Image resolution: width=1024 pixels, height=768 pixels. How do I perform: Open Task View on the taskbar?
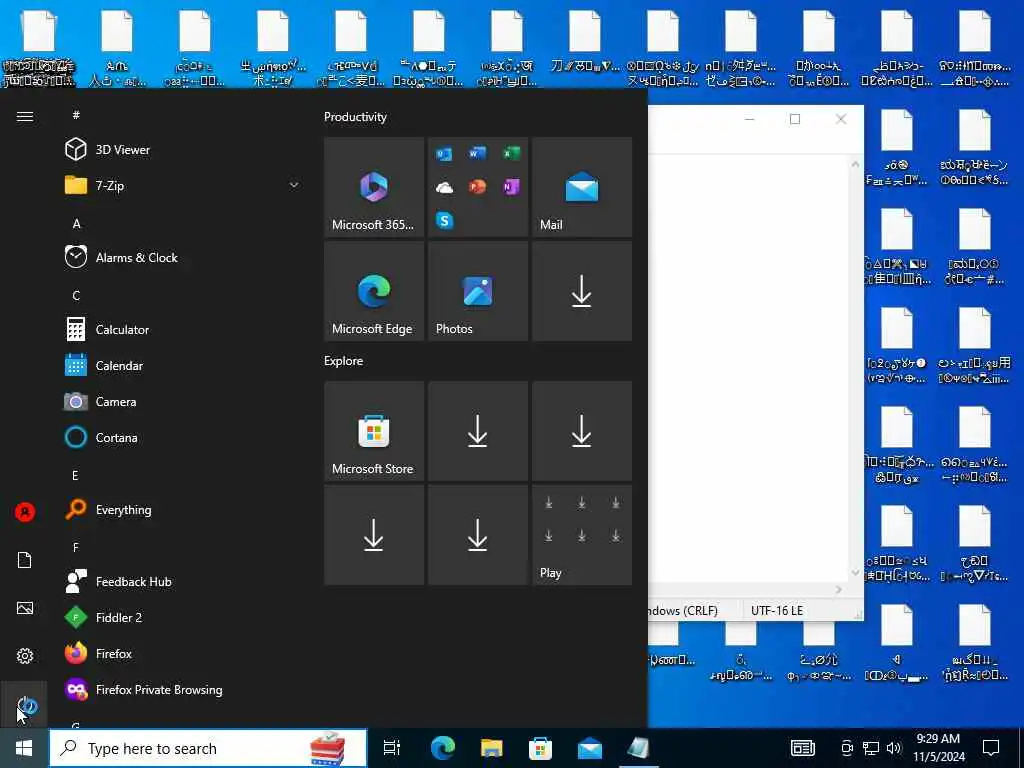point(392,748)
